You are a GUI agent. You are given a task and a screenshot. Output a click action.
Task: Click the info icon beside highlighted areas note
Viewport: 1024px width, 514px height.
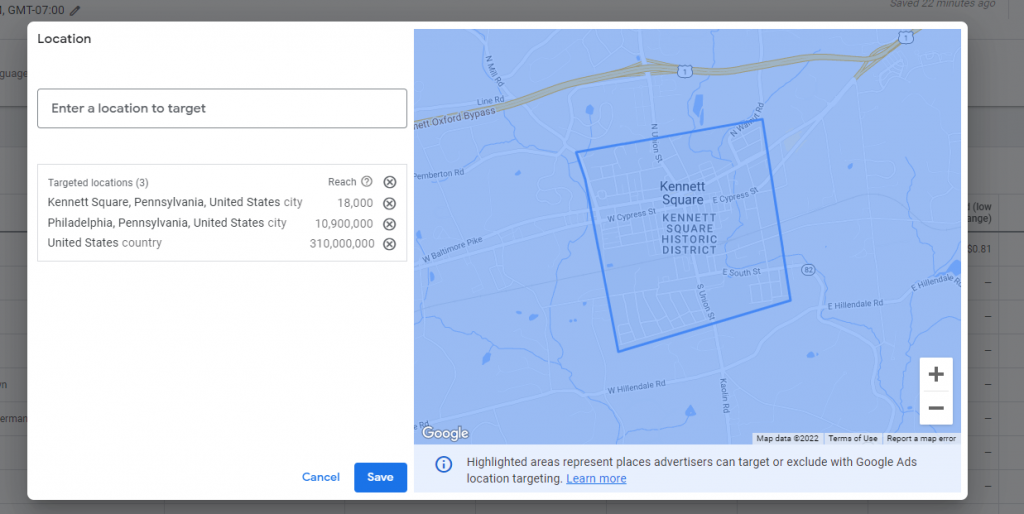pyautogui.click(x=443, y=464)
